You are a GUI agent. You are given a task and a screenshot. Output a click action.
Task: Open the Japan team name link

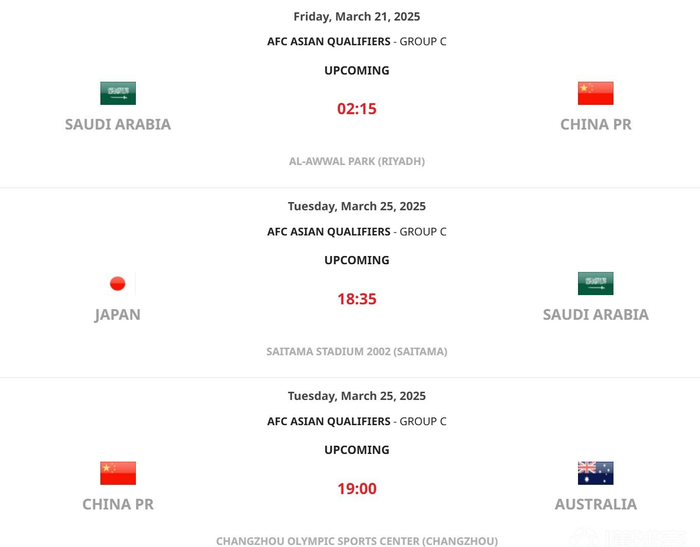pos(118,314)
